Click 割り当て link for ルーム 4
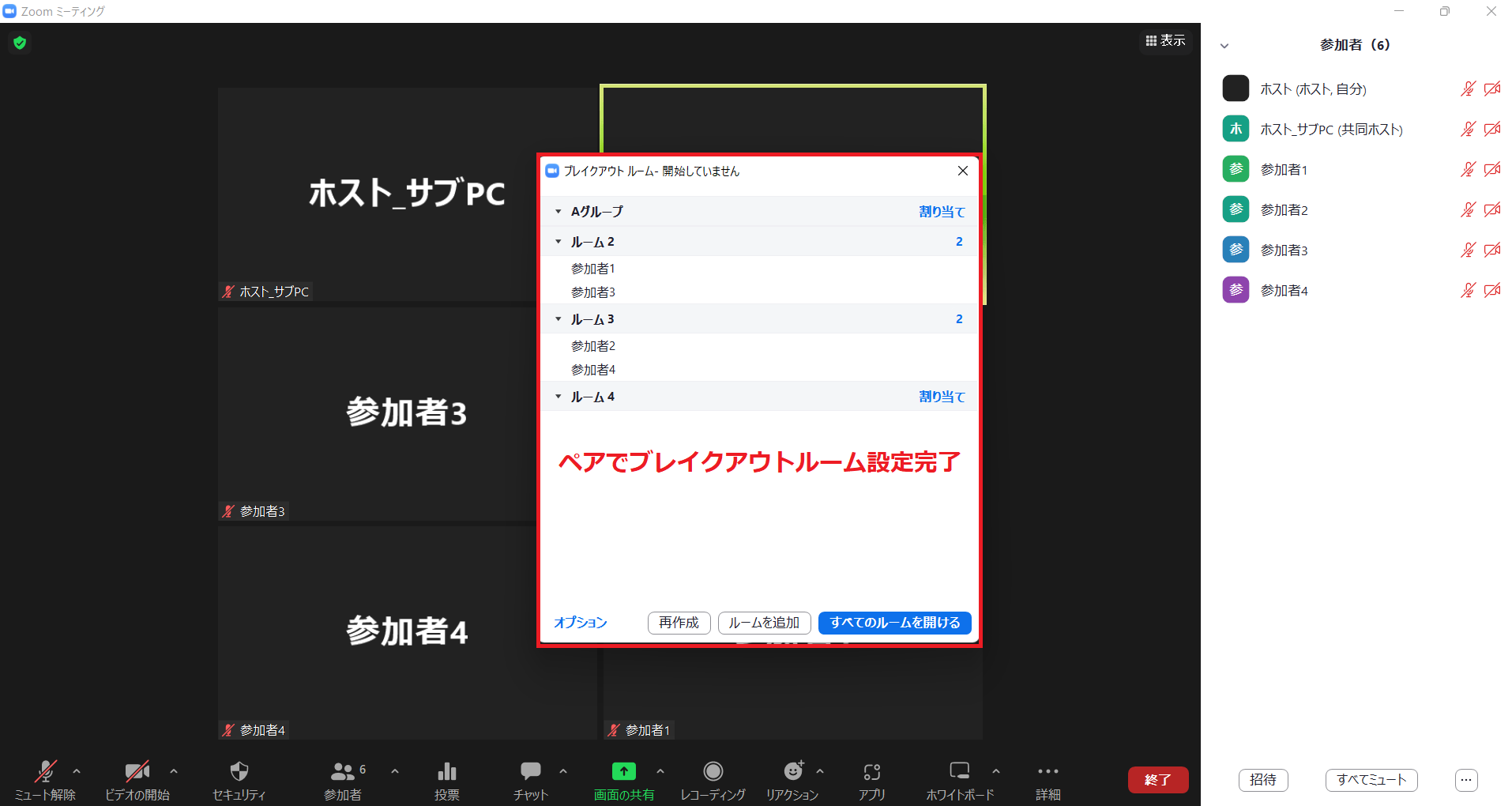Screen dimensions: 1512x806 pyautogui.click(x=942, y=397)
